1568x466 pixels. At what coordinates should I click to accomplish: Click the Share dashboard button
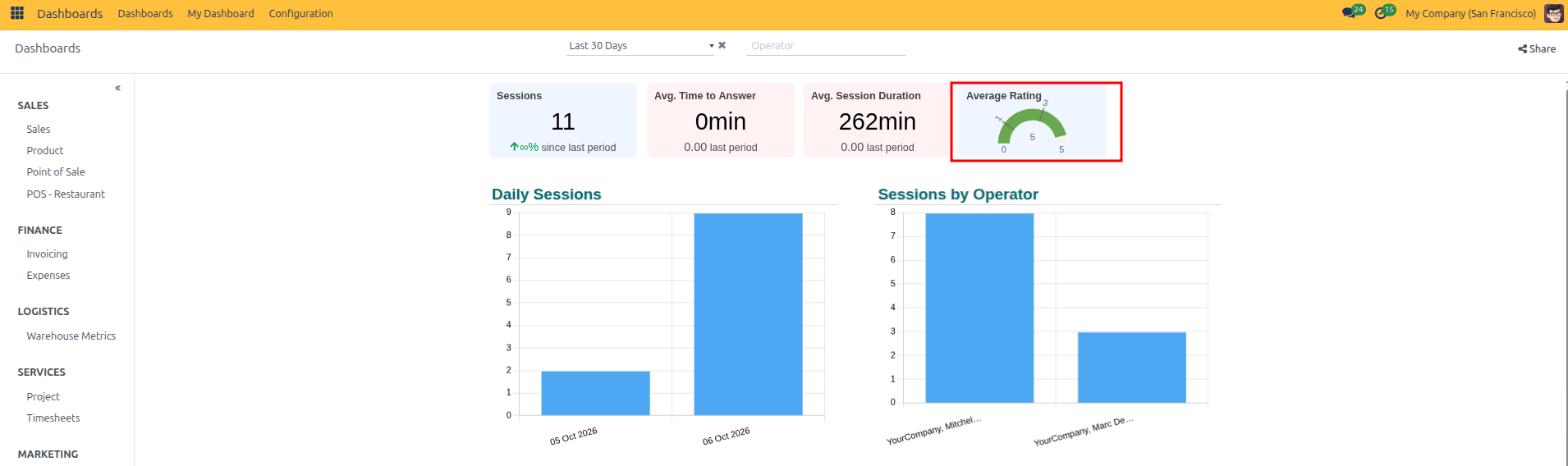click(1537, 48)
